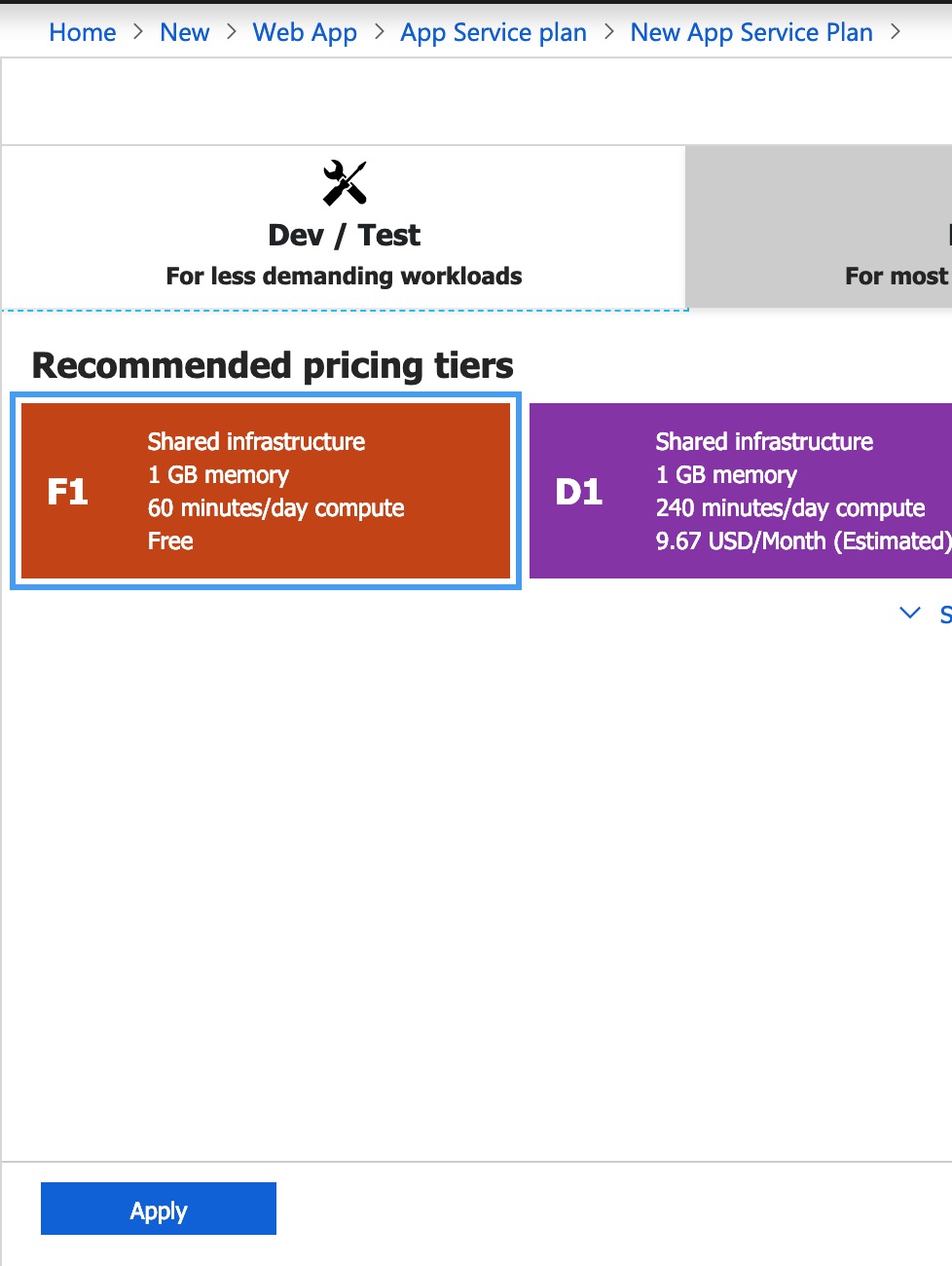952x1266 pixels.
Task: Click the chevron after New breadcrumb
Action: click(x=232, y=32)
